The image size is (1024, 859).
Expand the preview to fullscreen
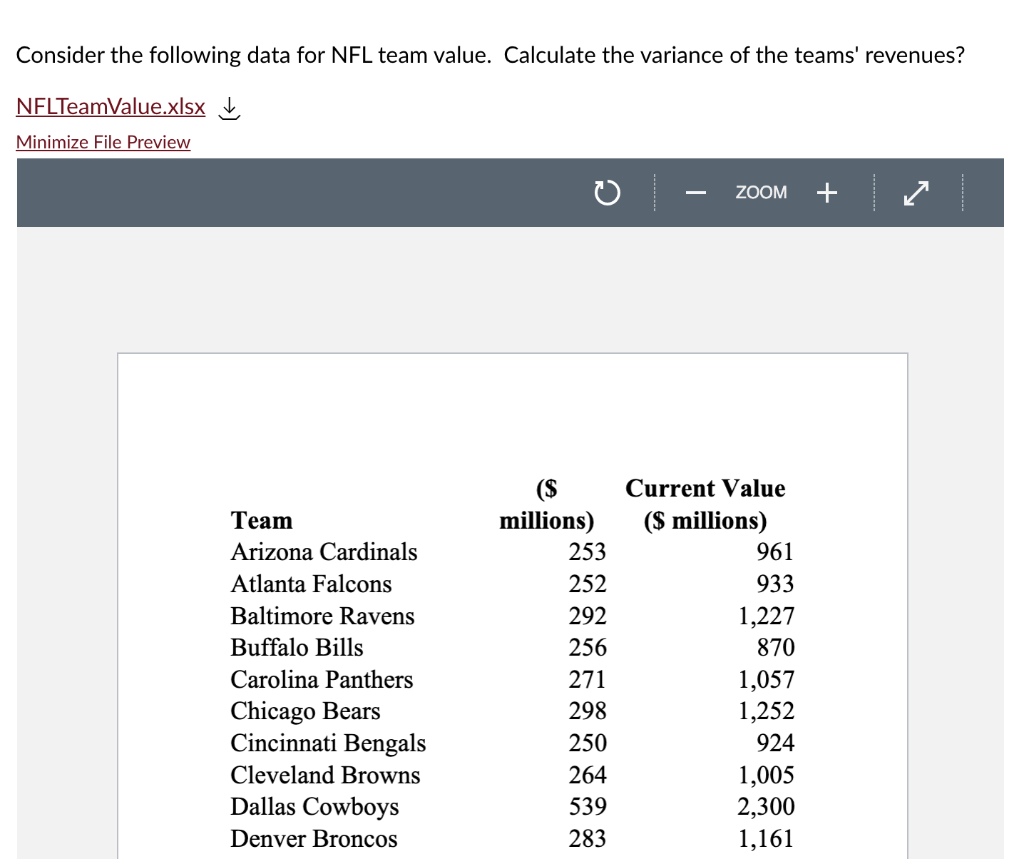click(916, 193)
